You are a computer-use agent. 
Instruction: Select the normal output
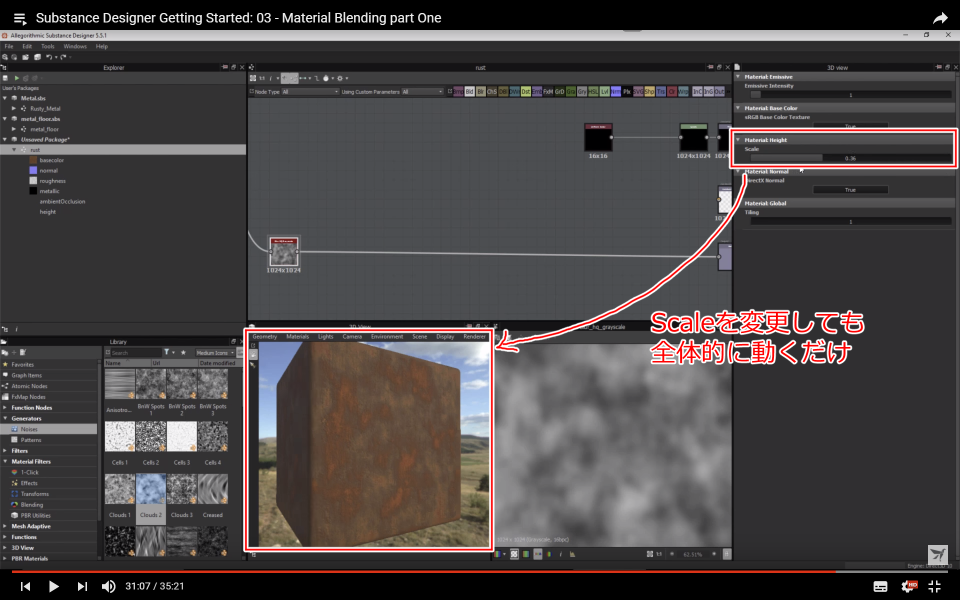48,171
